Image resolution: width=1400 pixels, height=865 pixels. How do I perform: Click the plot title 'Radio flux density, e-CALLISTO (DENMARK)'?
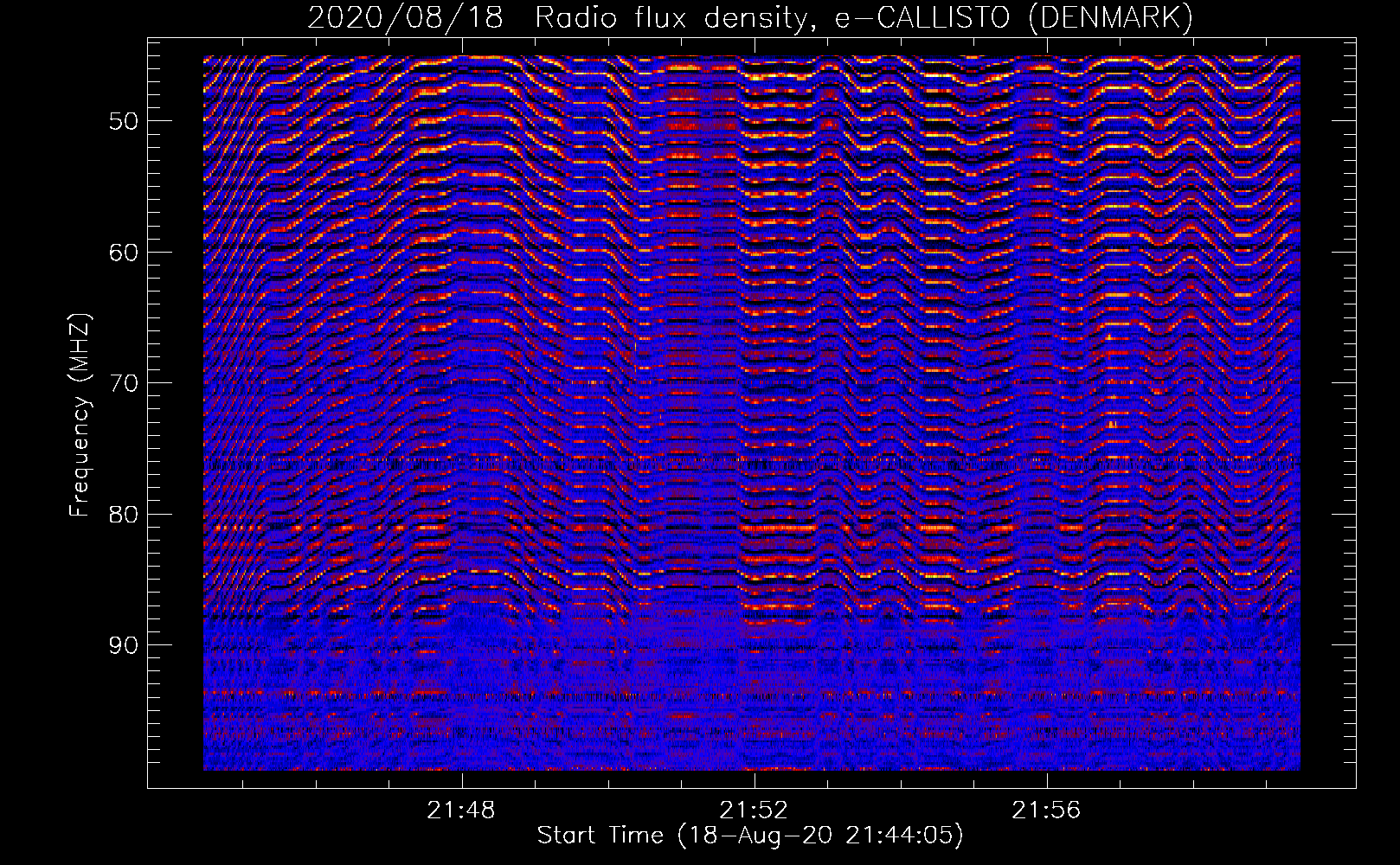pos(864,18)
